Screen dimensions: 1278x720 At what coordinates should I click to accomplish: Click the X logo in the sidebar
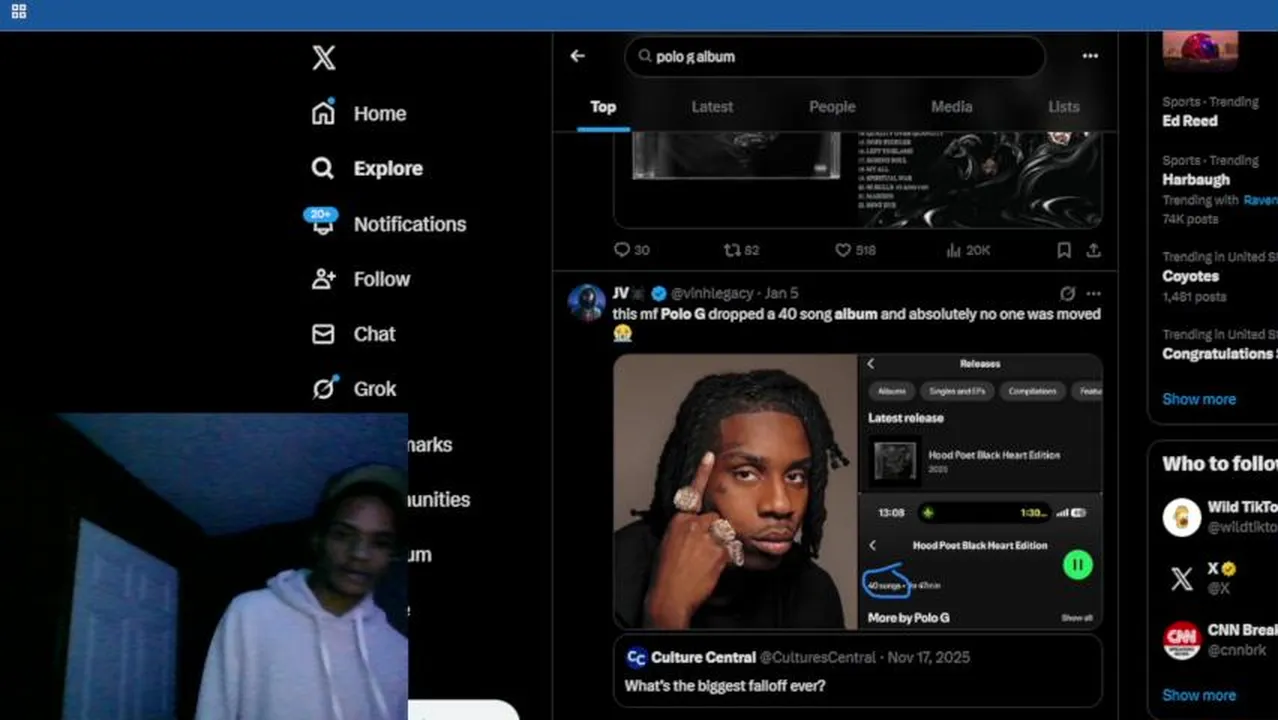coord(323,58)
